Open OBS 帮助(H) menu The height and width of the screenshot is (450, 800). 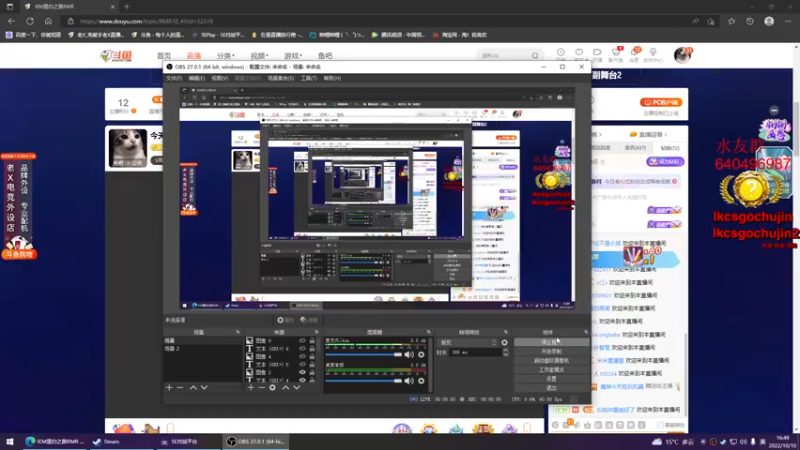[332, 78]
